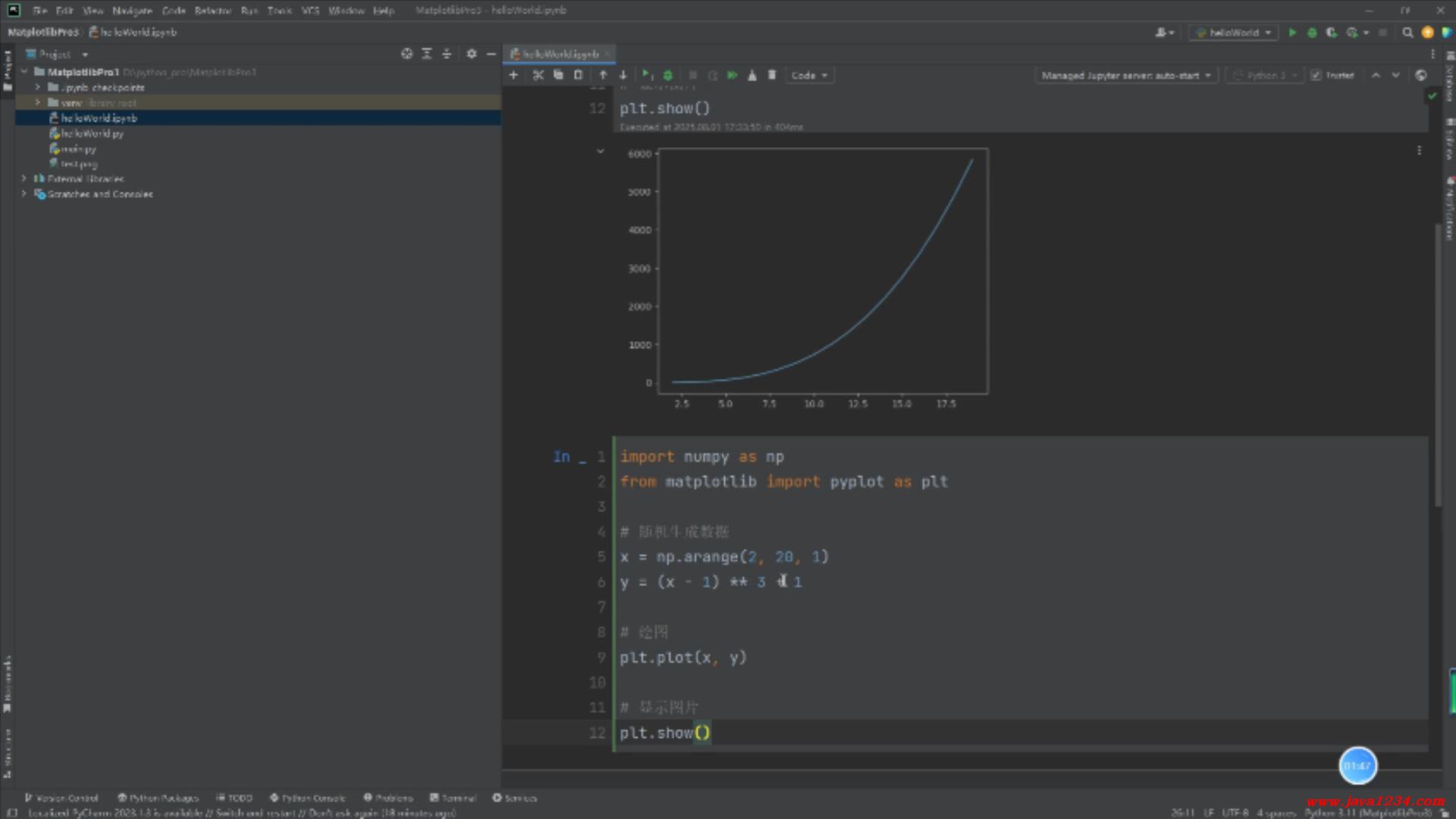Expand the External Libraries node

(24, 179)
